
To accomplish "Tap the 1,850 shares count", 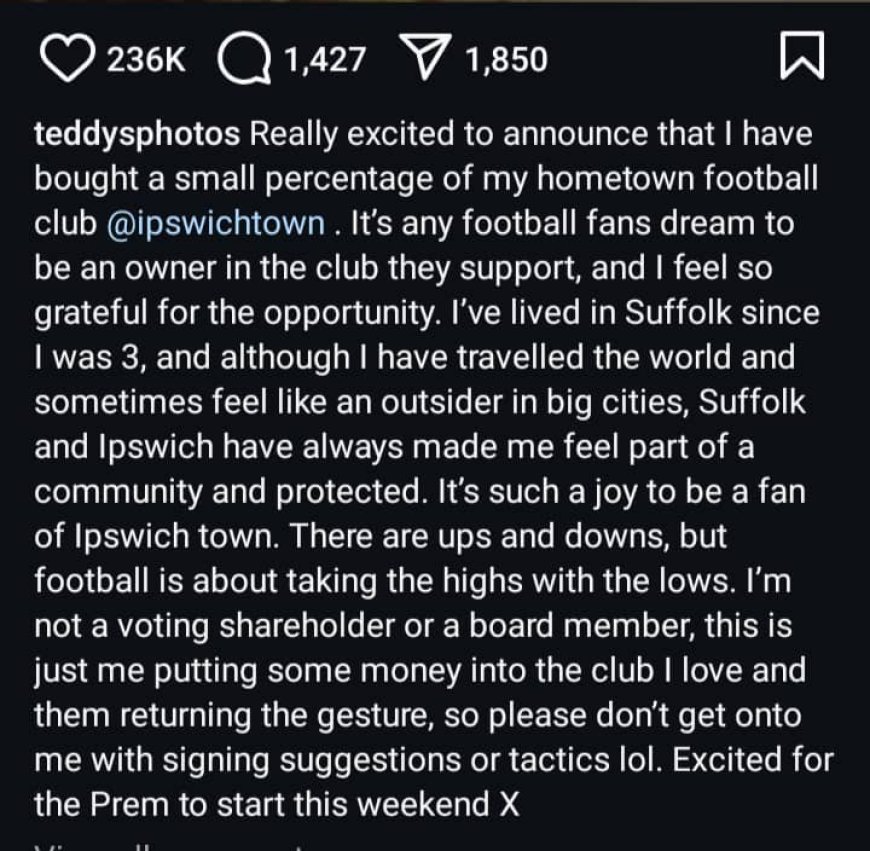I will 506,59.
